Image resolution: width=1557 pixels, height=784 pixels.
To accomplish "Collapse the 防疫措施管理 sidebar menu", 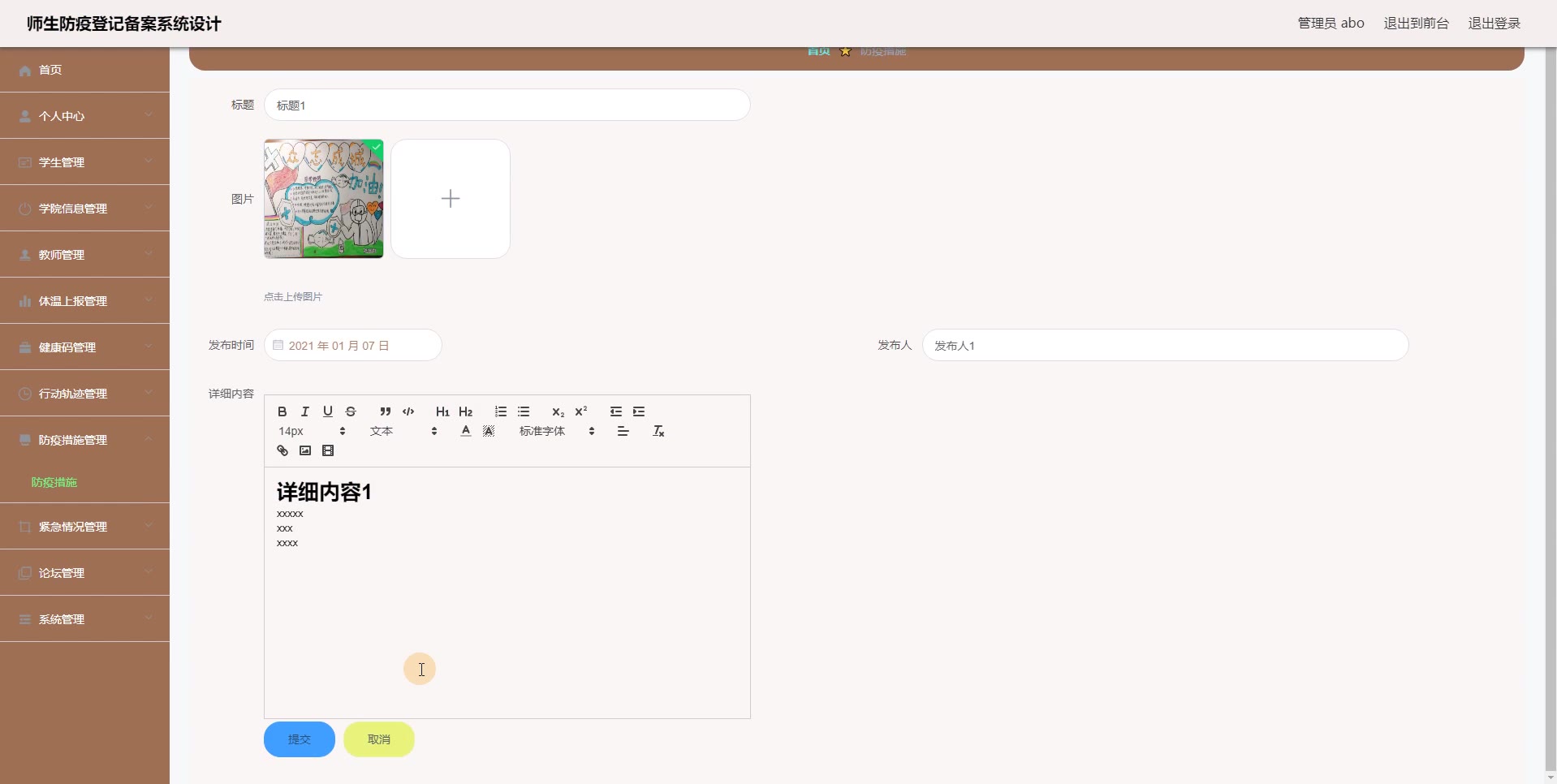I will pos(84,440).
